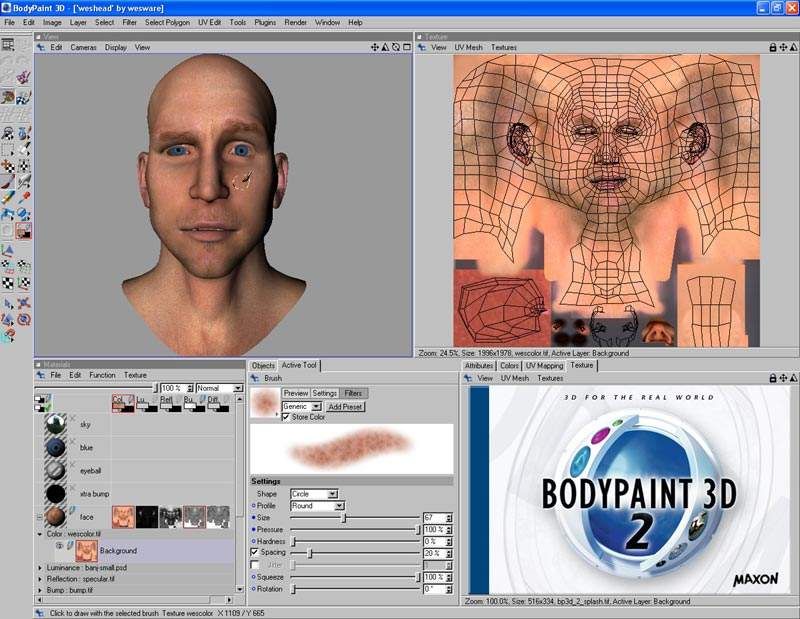Image resolution: width=800 pixels, height=619 pixels.
Task: Open the Profile dropdown showing Round
Action: tap(317, 506)
